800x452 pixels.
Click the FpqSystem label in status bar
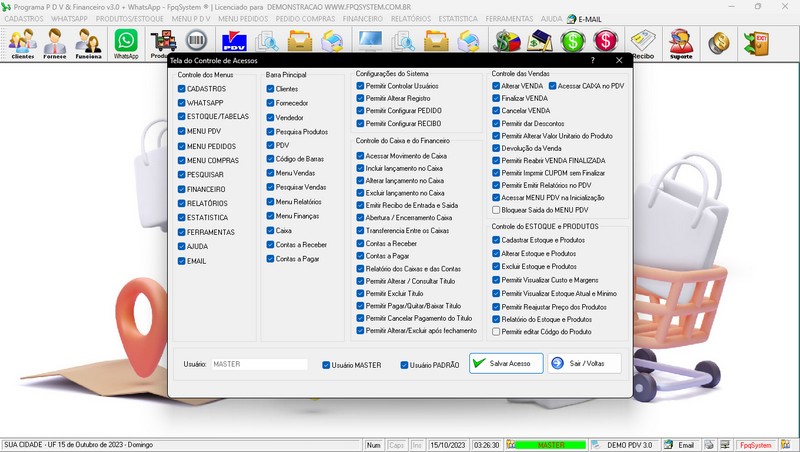[x=756, y=445]
